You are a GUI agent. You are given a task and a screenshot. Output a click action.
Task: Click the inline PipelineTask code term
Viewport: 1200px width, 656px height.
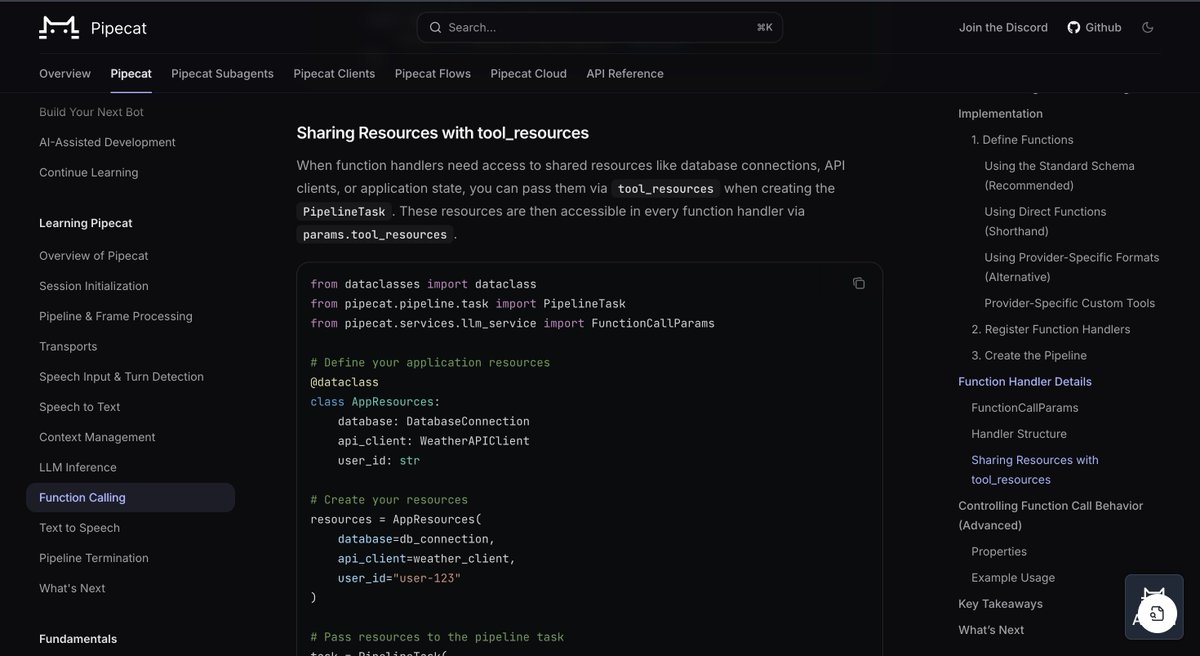(x=344, y=212)
